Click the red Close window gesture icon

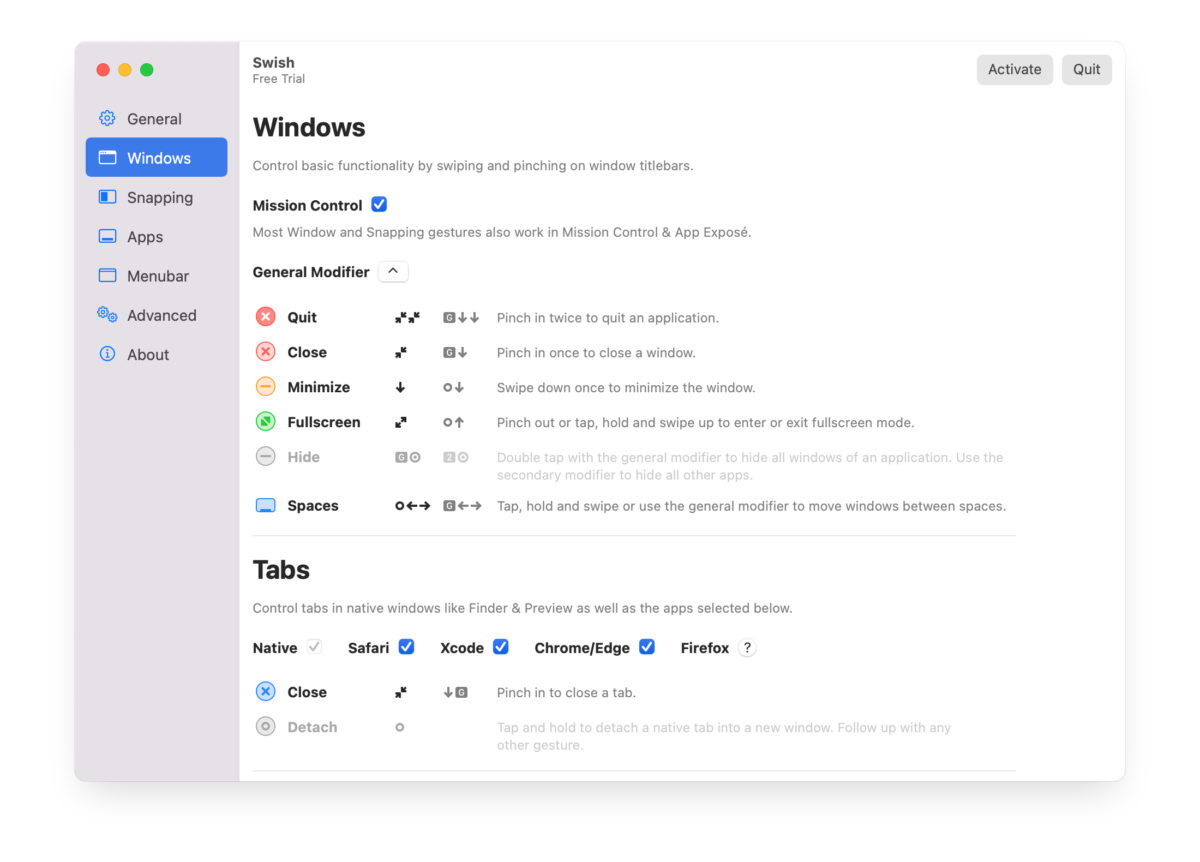pos(265,352)
